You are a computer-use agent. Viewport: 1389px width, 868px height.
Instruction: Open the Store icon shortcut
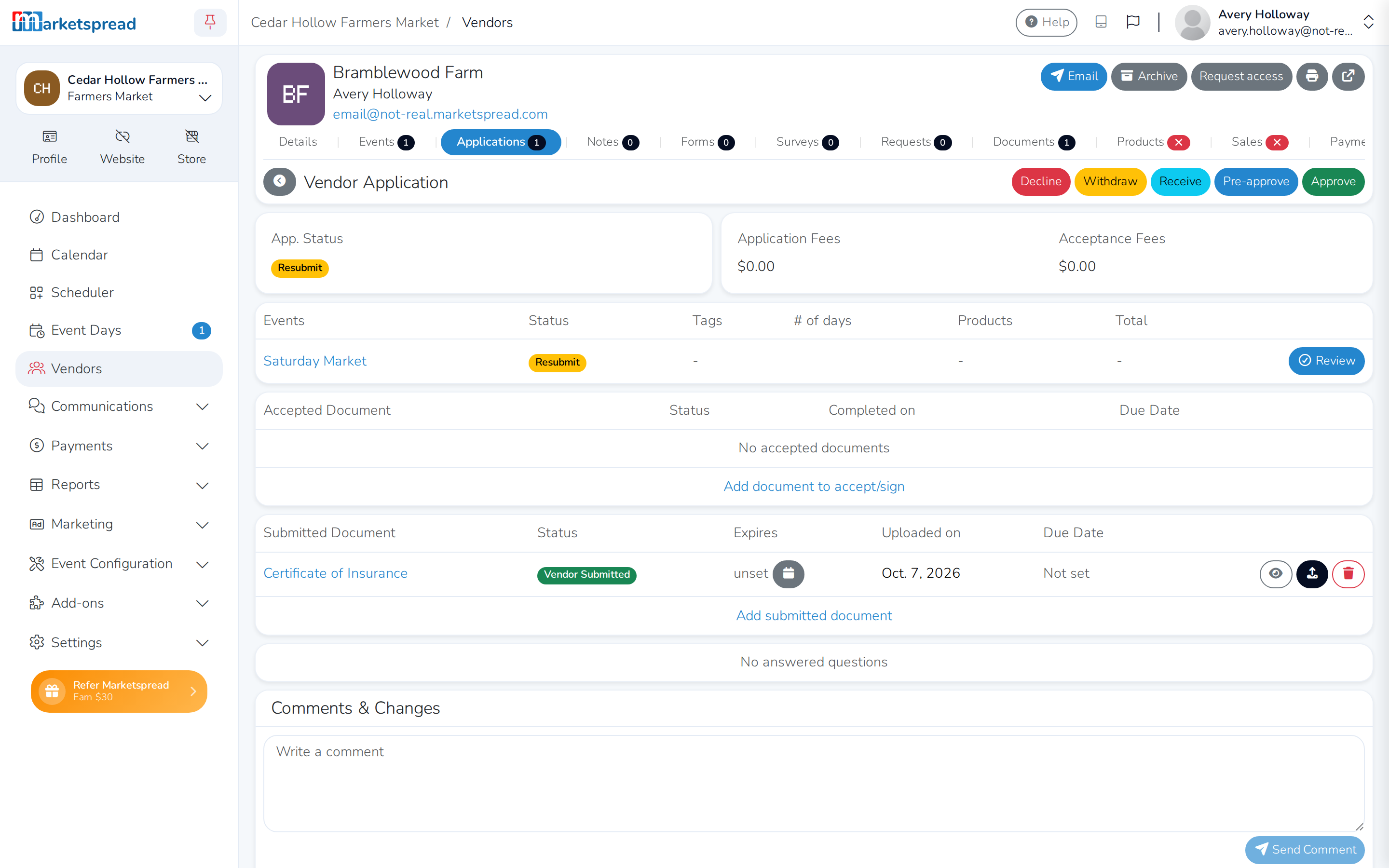click(191, 147)
